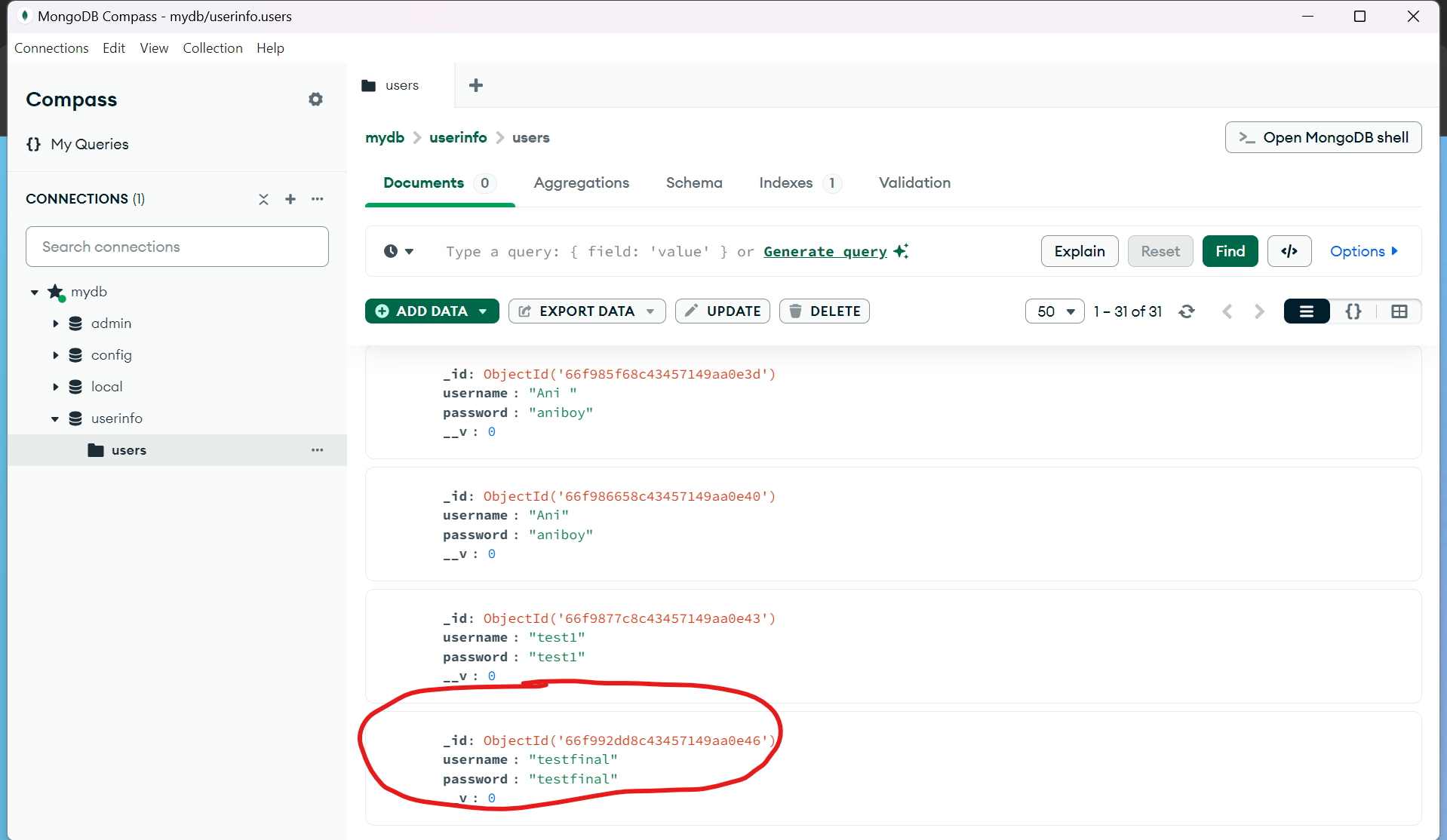Open query history clock dropdown
This screenshot has width=1447, height=840.
[398, 251]
